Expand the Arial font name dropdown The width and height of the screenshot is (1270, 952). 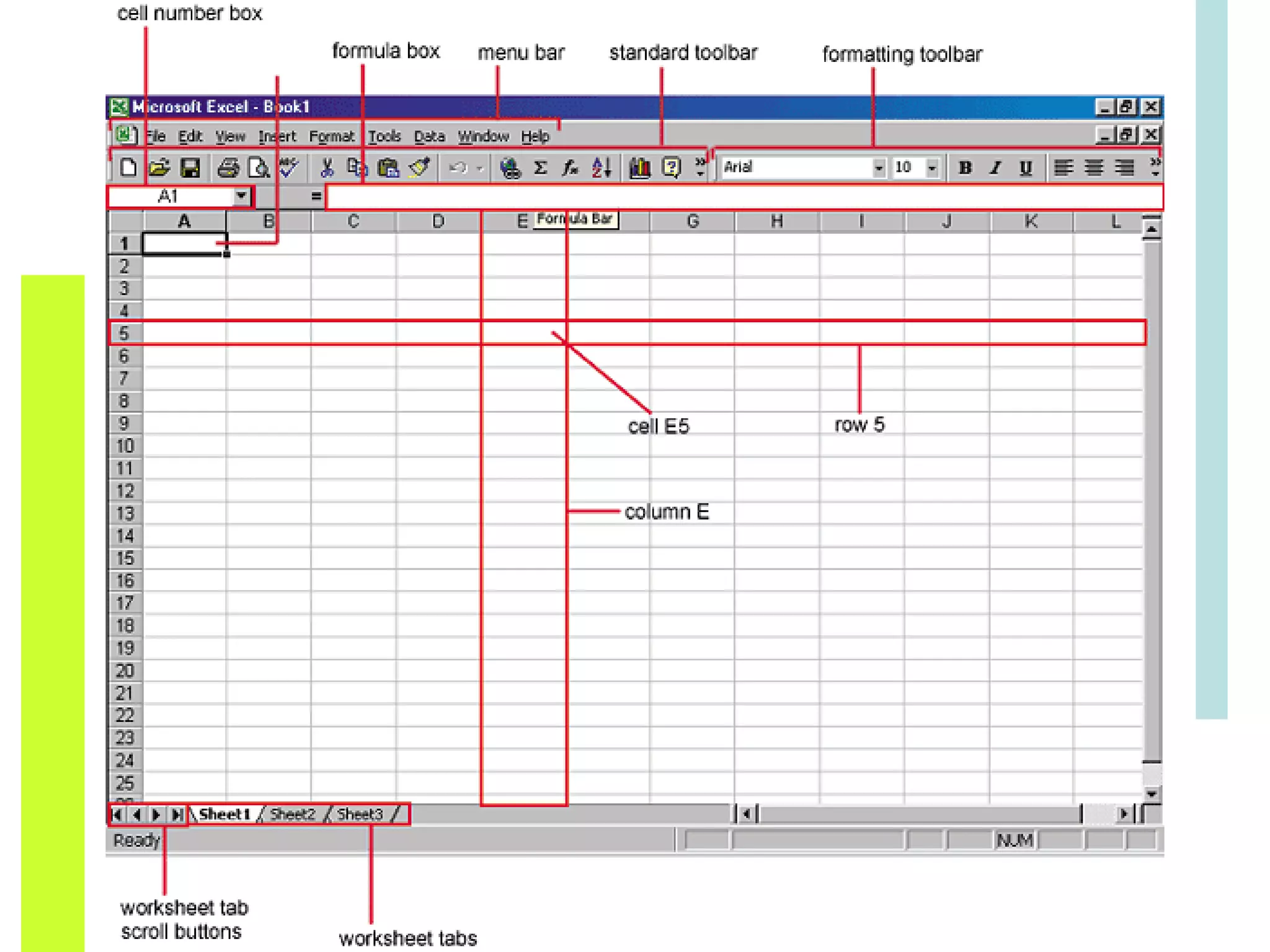(x=878, y=167)
